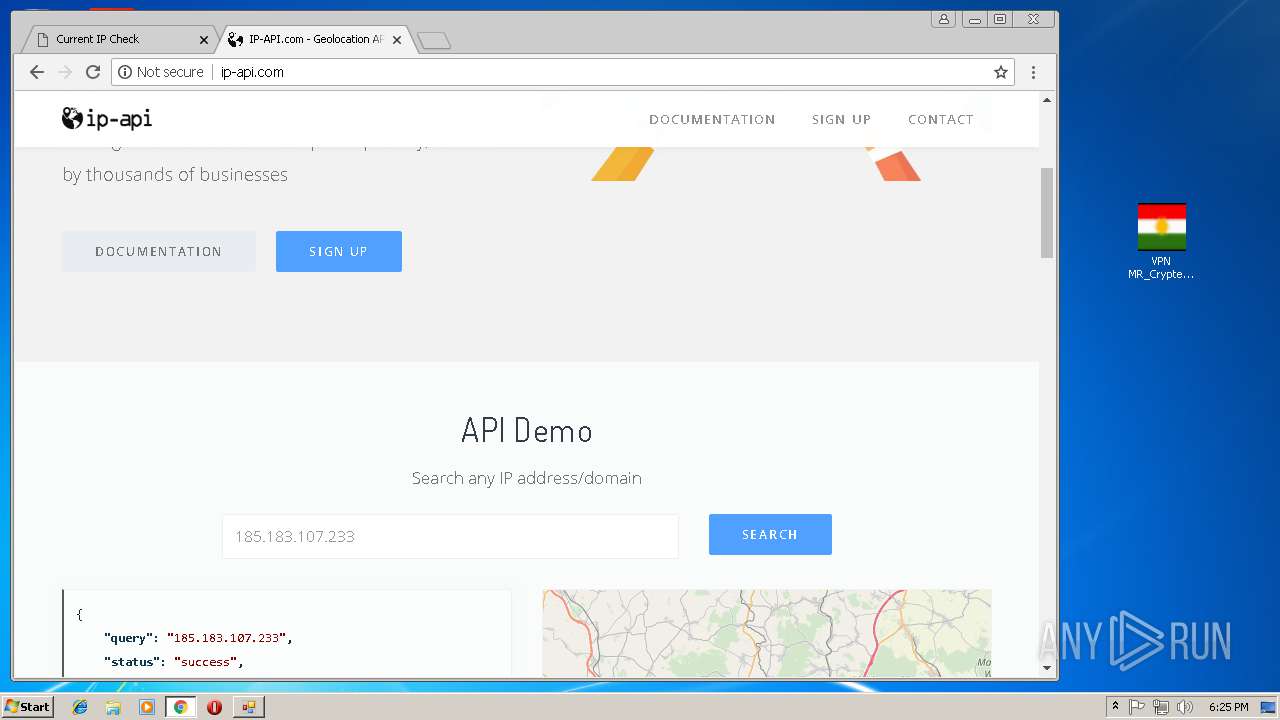Click the taskbar clock 6:25 PM
Viewport: 1280px width, 720px height.
(x=1228, y=707)
